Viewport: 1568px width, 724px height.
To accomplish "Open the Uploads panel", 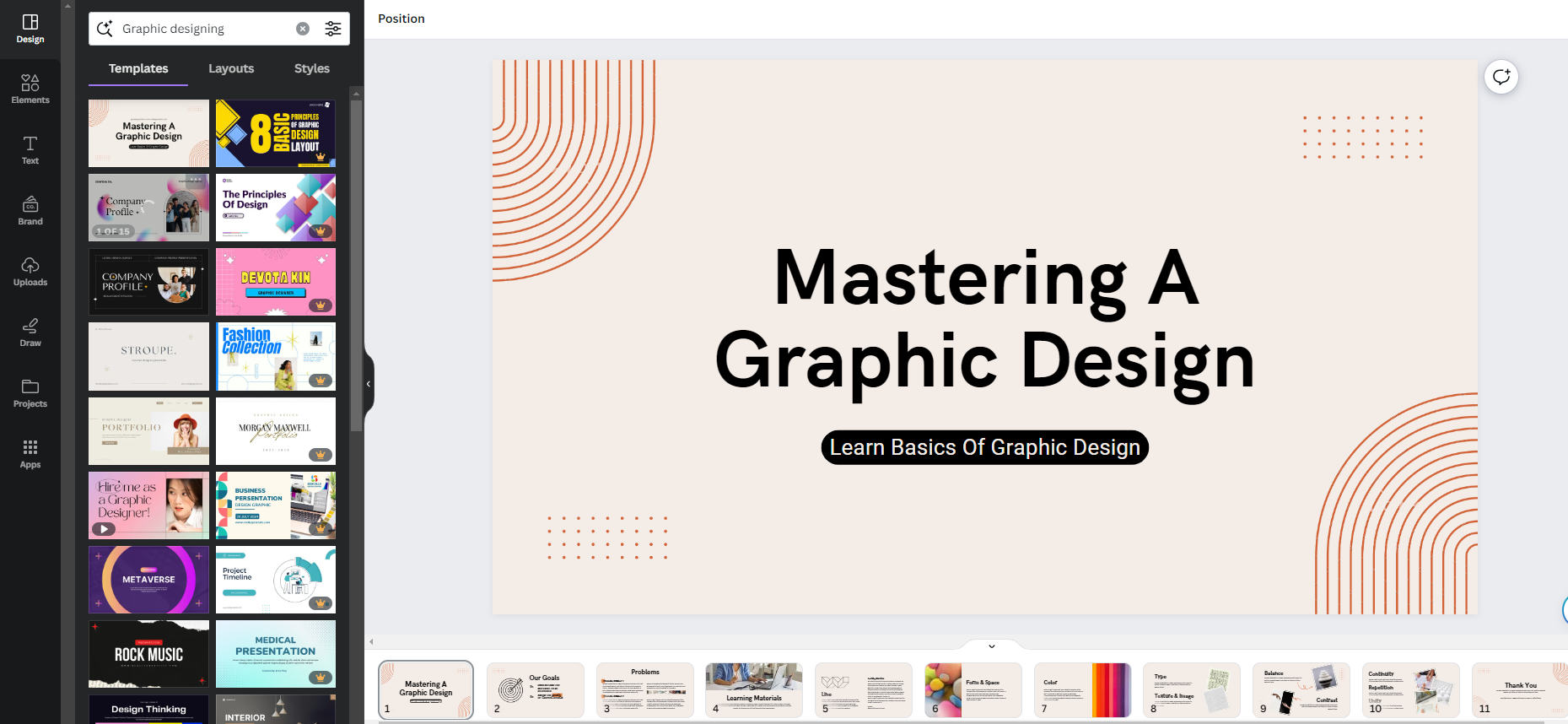I will point(30,272).
